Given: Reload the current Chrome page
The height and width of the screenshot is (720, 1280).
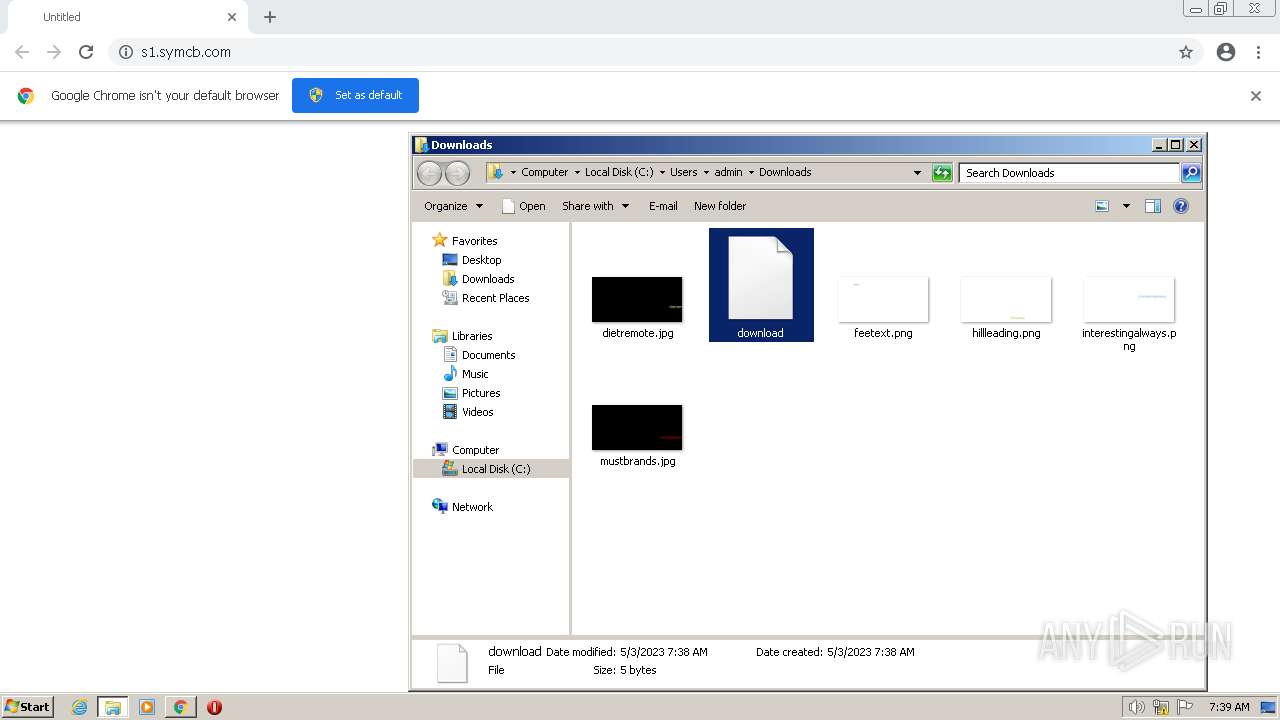Looking at the screenshot, I should [x=86, y=52].
